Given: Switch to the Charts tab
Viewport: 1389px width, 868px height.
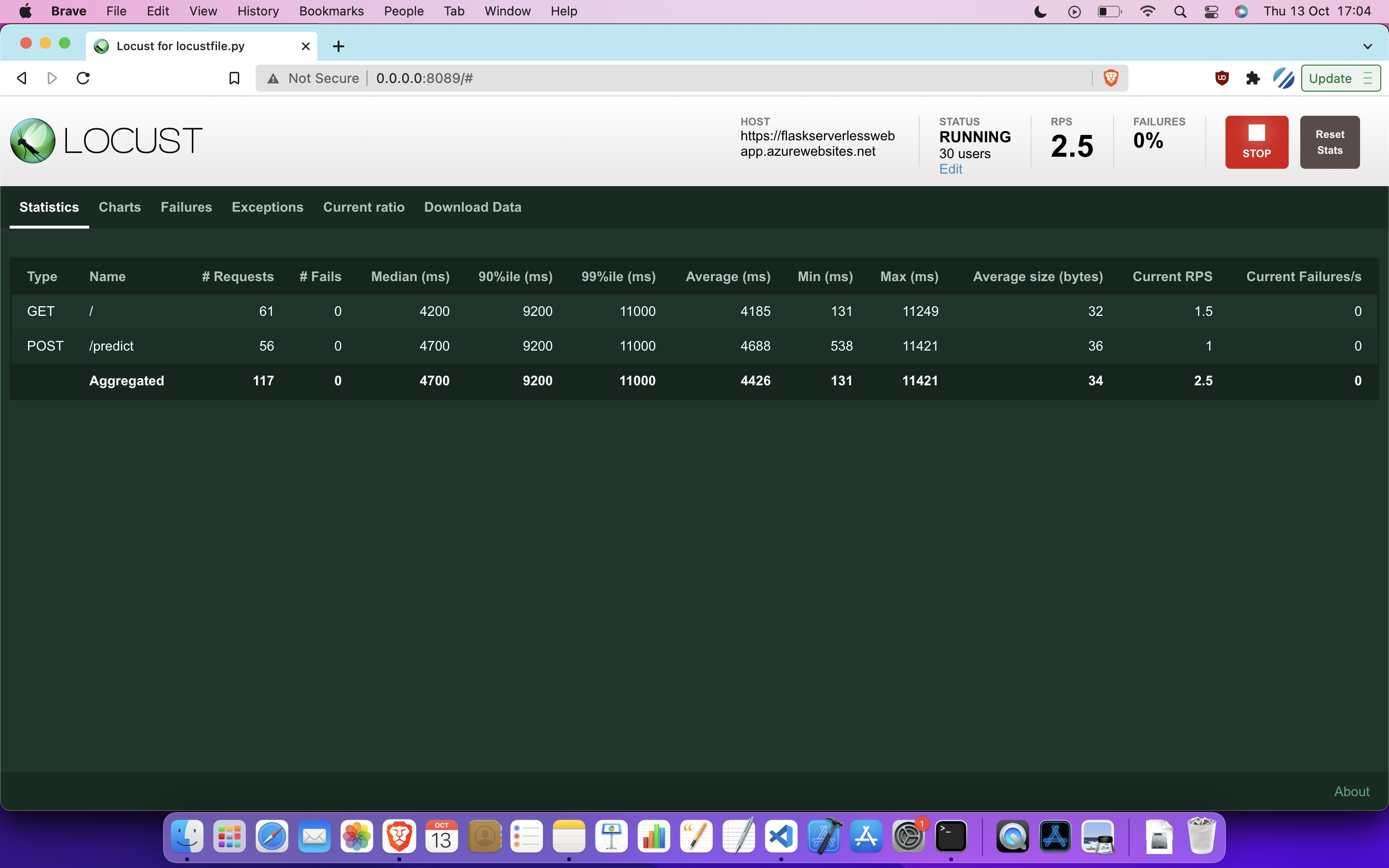Looking at the screenshot, I should coord(120,207).
